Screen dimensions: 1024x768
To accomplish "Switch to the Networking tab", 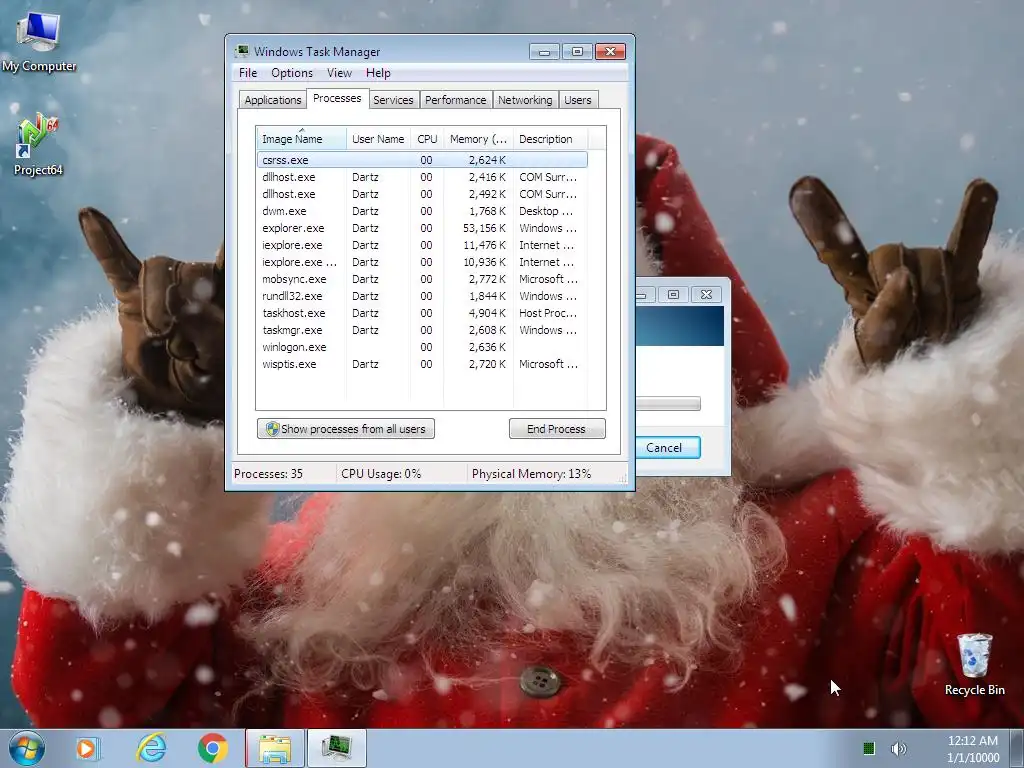I will 525,100.
